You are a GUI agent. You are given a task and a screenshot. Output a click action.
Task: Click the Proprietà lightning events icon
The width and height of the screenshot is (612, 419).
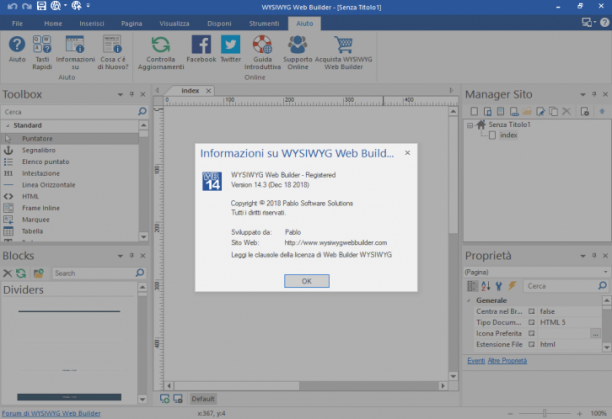click(x=512, y=286)
